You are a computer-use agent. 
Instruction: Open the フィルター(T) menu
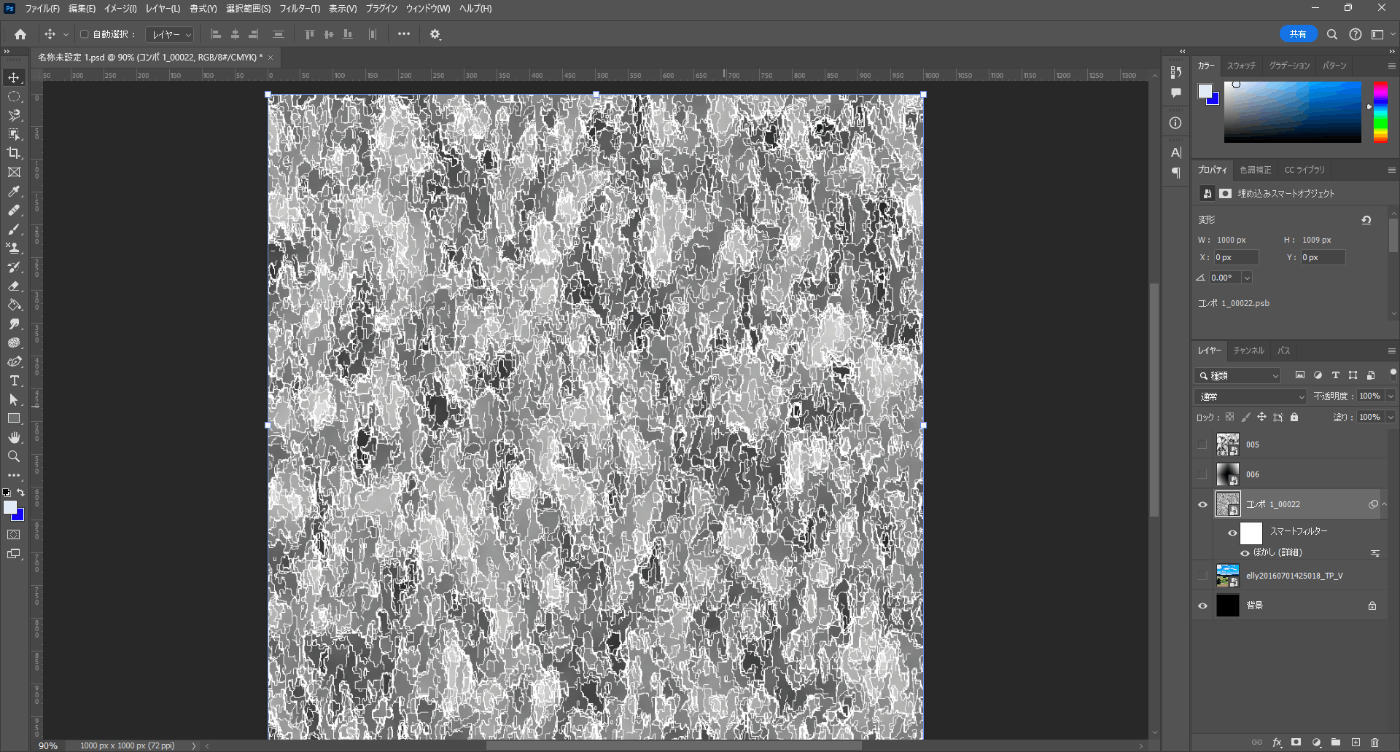(x=299, y=8)
